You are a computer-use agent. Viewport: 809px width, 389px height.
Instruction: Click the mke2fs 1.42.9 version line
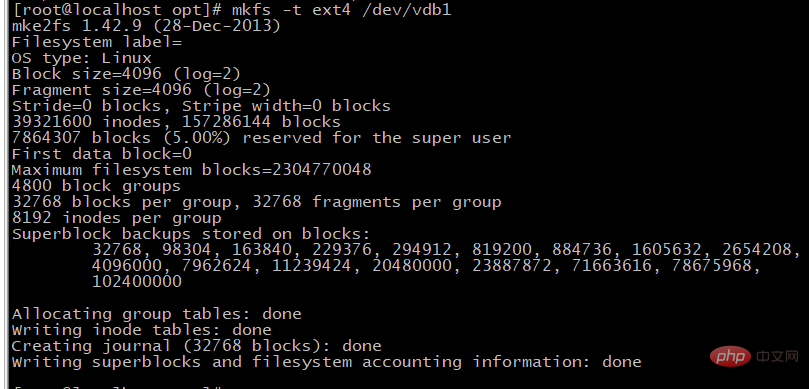(x=146, y=25)
